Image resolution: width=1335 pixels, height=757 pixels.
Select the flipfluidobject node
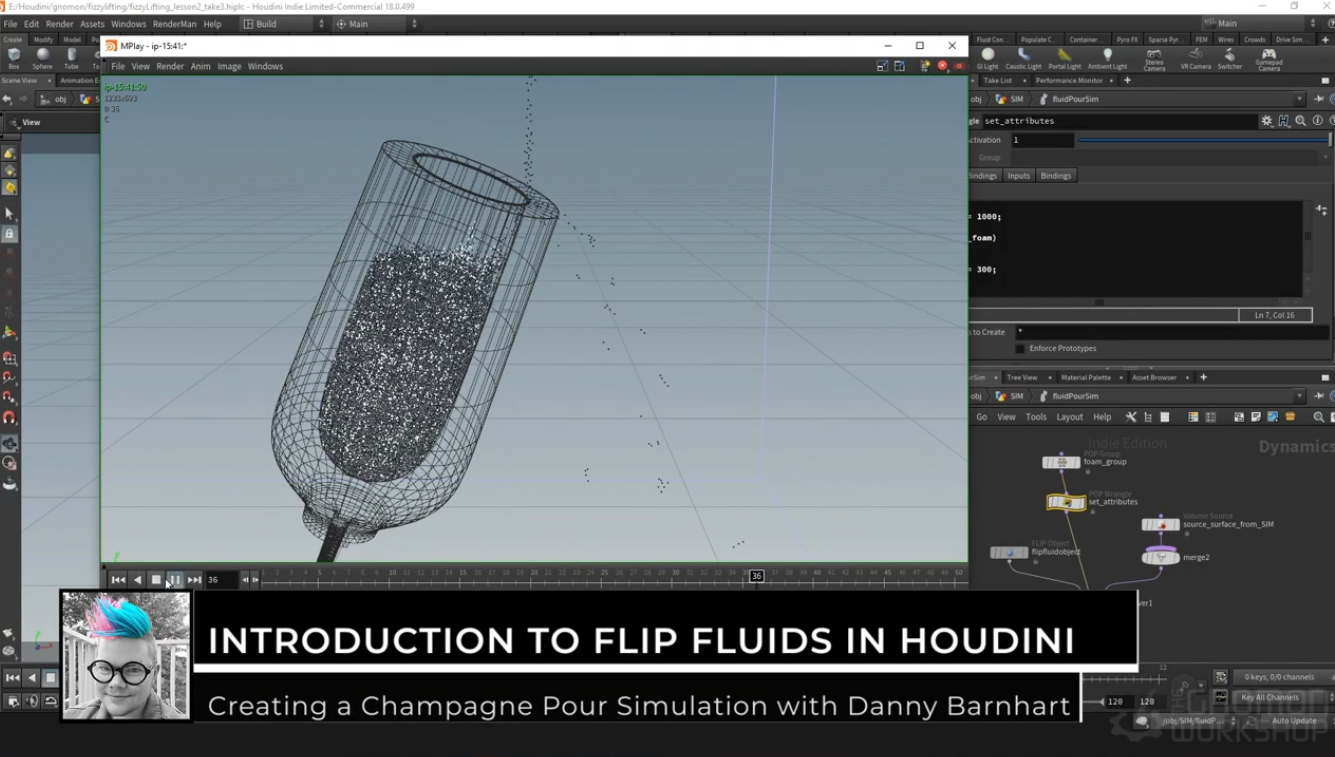pyautogui.click(x=1009, y=552)
